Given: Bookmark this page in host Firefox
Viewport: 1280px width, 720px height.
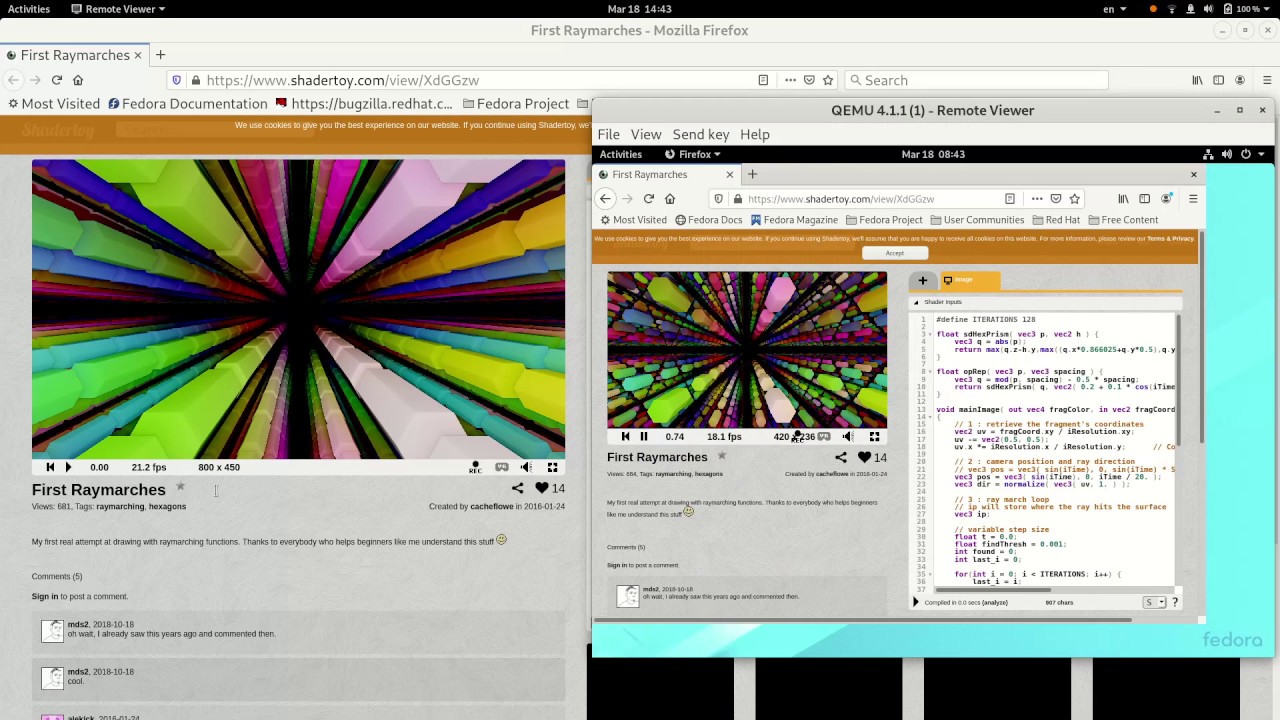Looking at the screenshot, I should point(828,80).
